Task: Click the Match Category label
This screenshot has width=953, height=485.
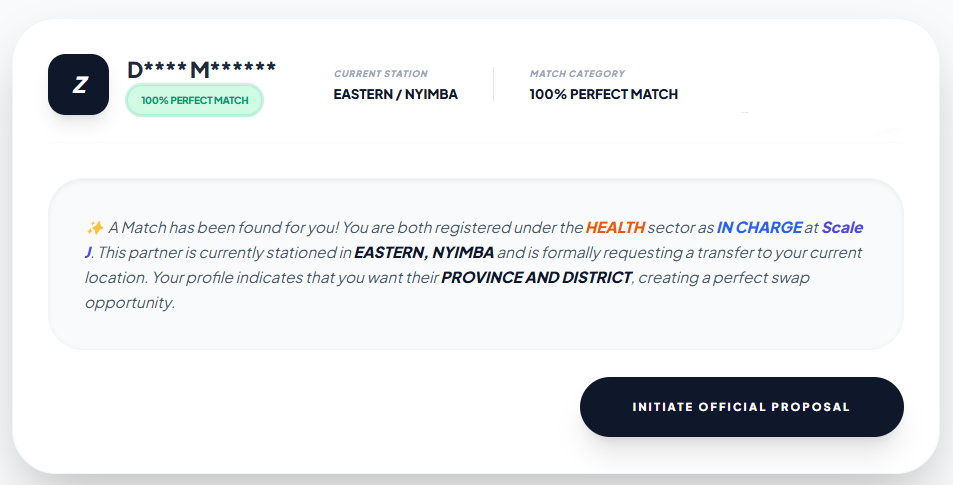Action: click(x=577, y=74)
